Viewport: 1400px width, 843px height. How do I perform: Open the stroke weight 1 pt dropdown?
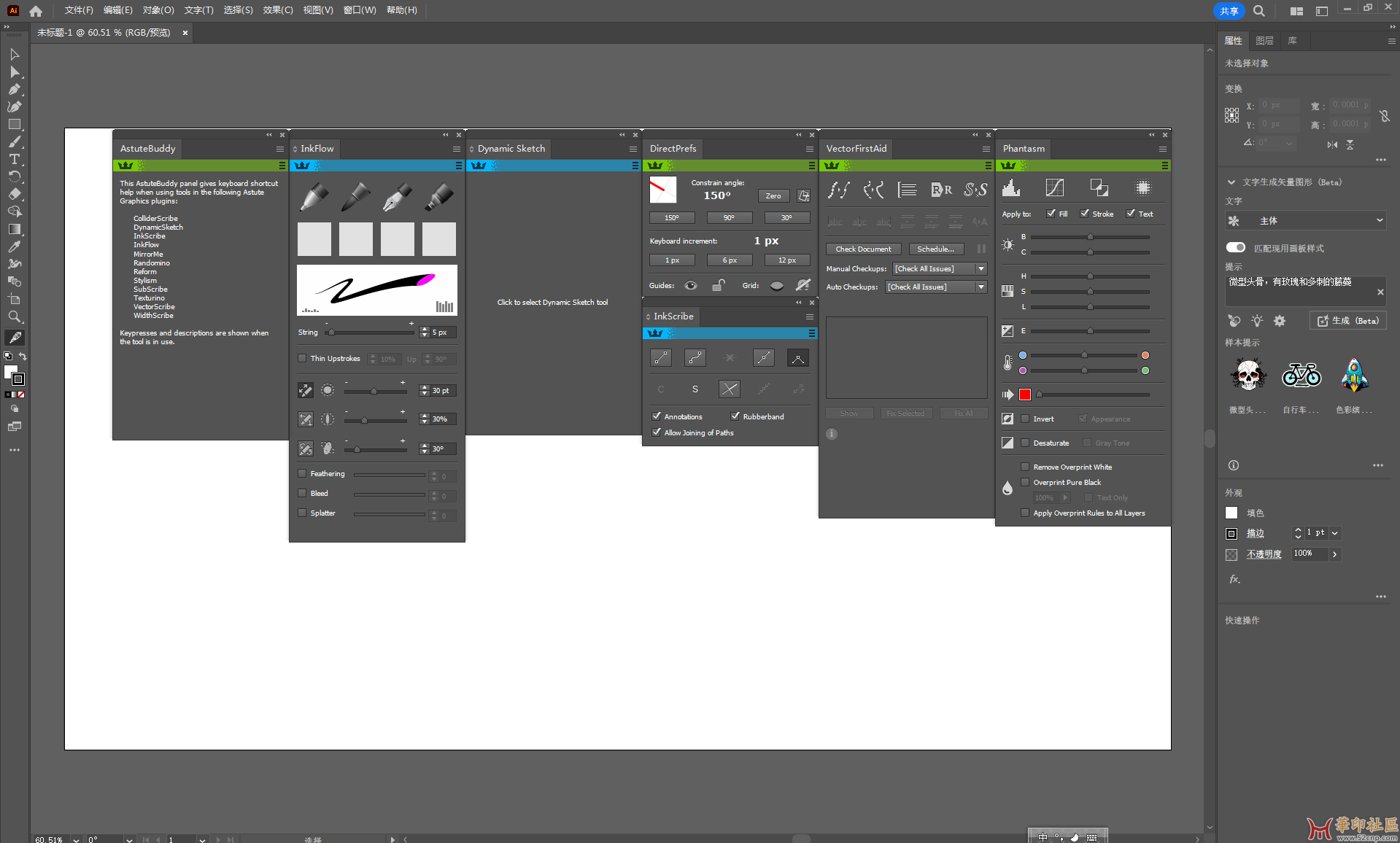click(1334, 533)
